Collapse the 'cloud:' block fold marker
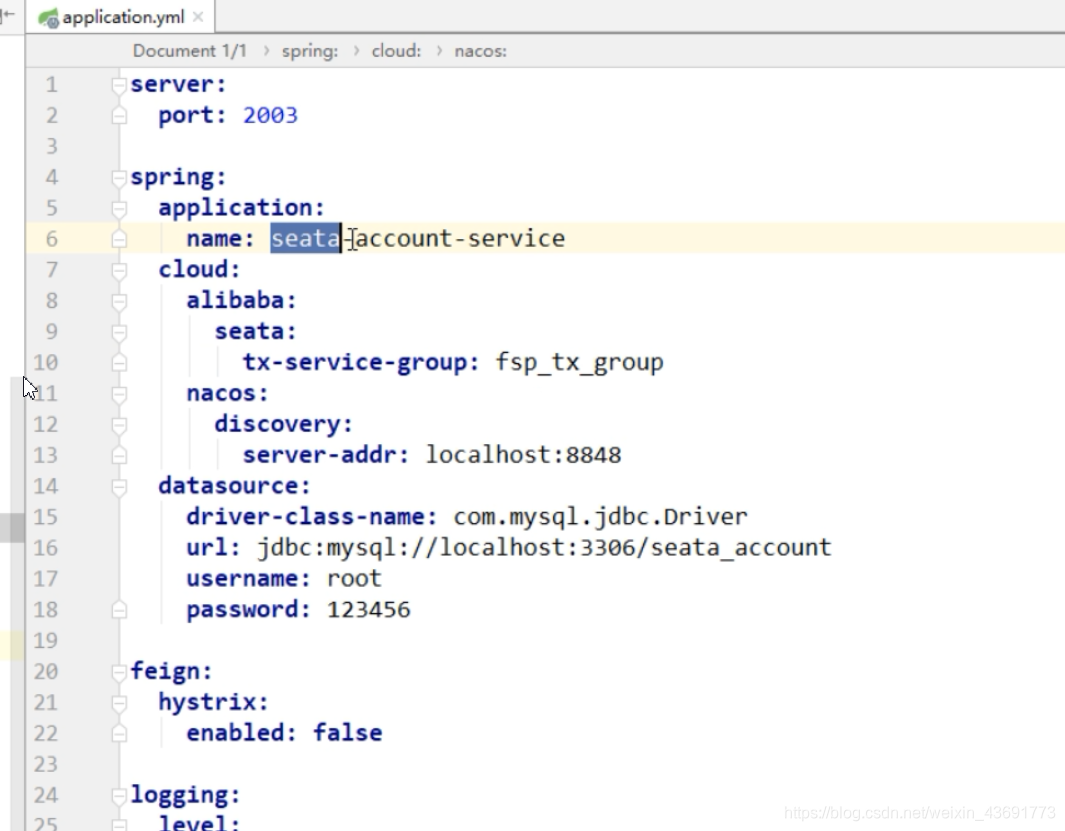The width and height of the screenshot is (1065, 831). [x=119, y=270]
